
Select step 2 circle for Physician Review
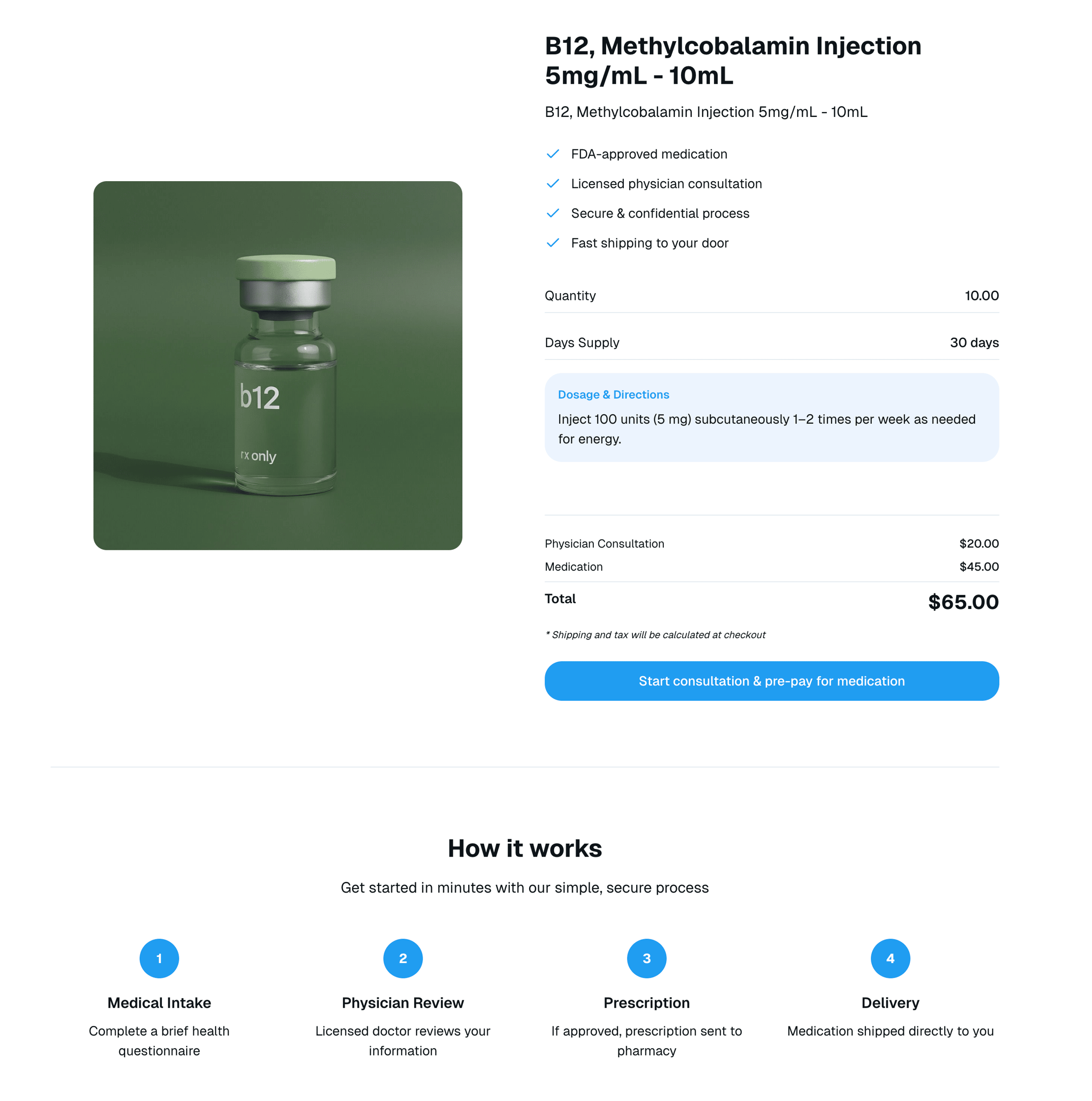[x=403, y=959]
